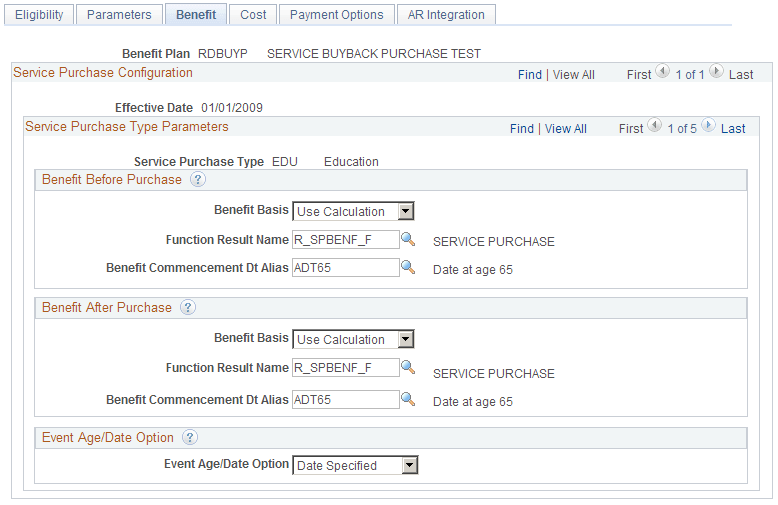Click Find in Service Purchase Configuration
The image size is (778, 505).
click(x=530, y=75)
